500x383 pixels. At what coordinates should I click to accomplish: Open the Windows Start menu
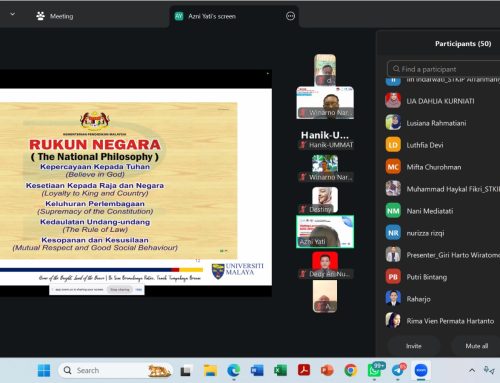pyautogui.click(x=44, y=370)
